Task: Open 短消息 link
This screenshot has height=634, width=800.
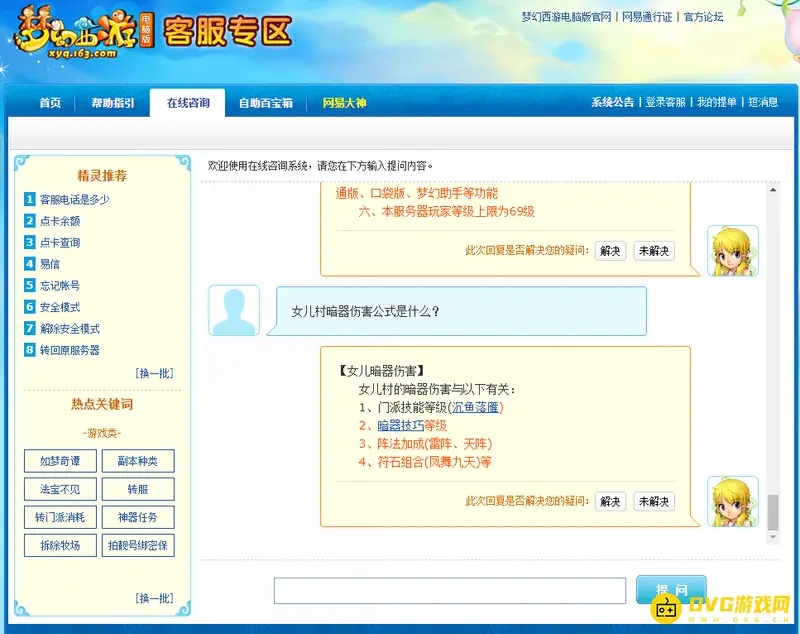Action: pyautogui.click(x=763, y=102)
